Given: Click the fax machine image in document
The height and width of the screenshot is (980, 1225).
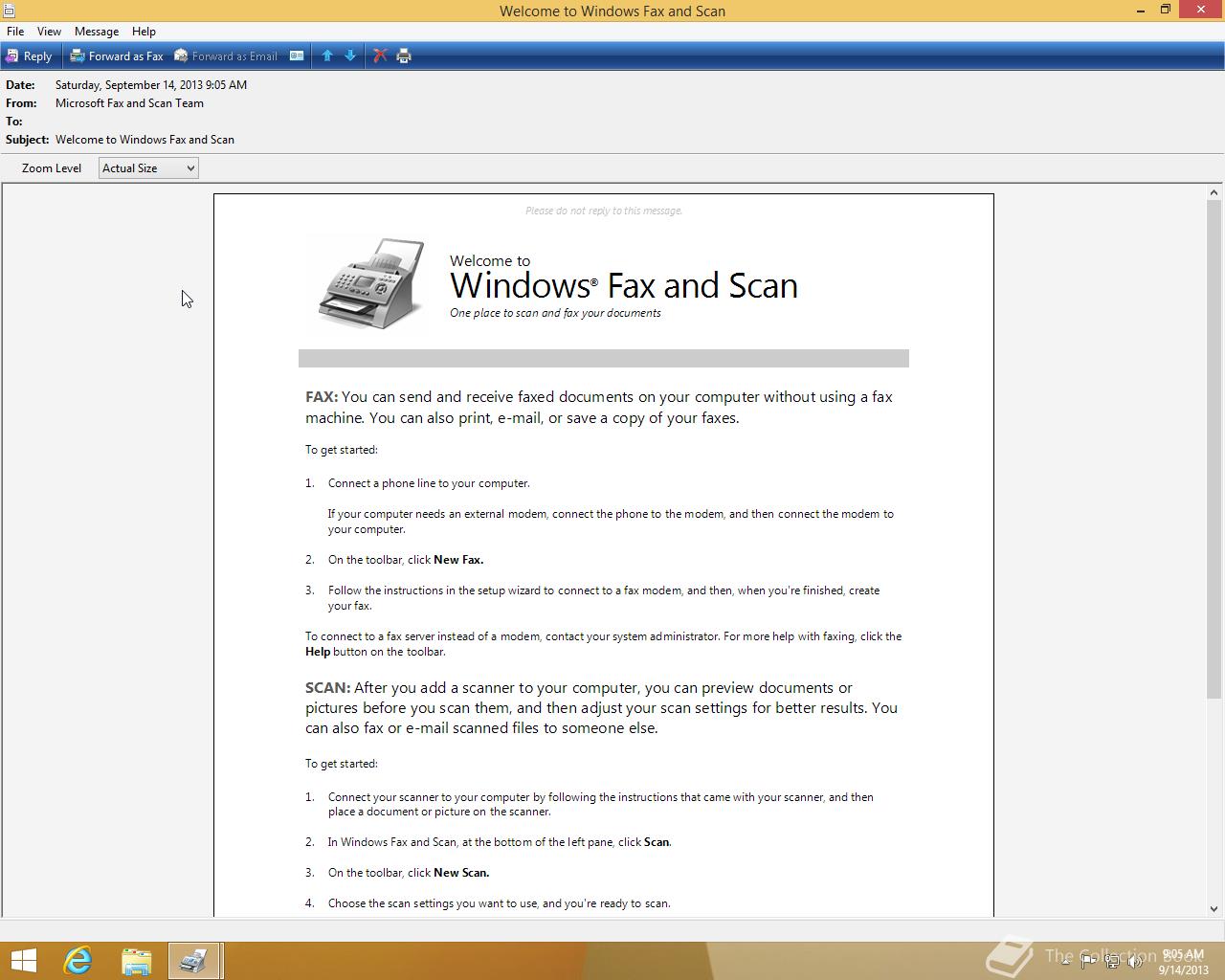Looking at the screenshot, I should pos(371,284).
